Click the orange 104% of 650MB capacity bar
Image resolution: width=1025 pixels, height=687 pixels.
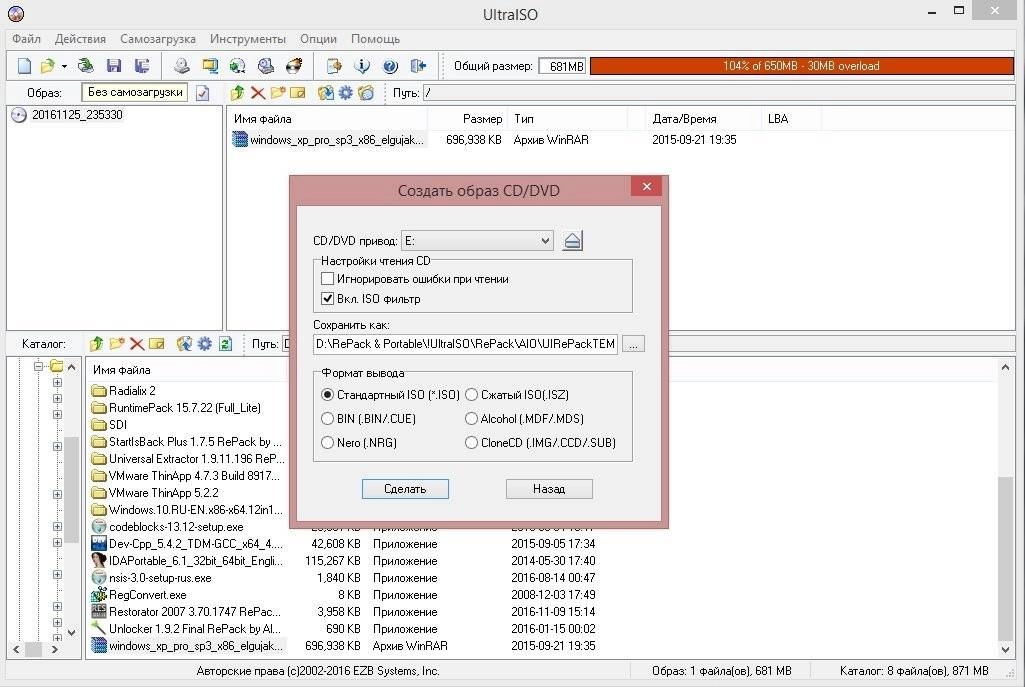pos(801,66)
